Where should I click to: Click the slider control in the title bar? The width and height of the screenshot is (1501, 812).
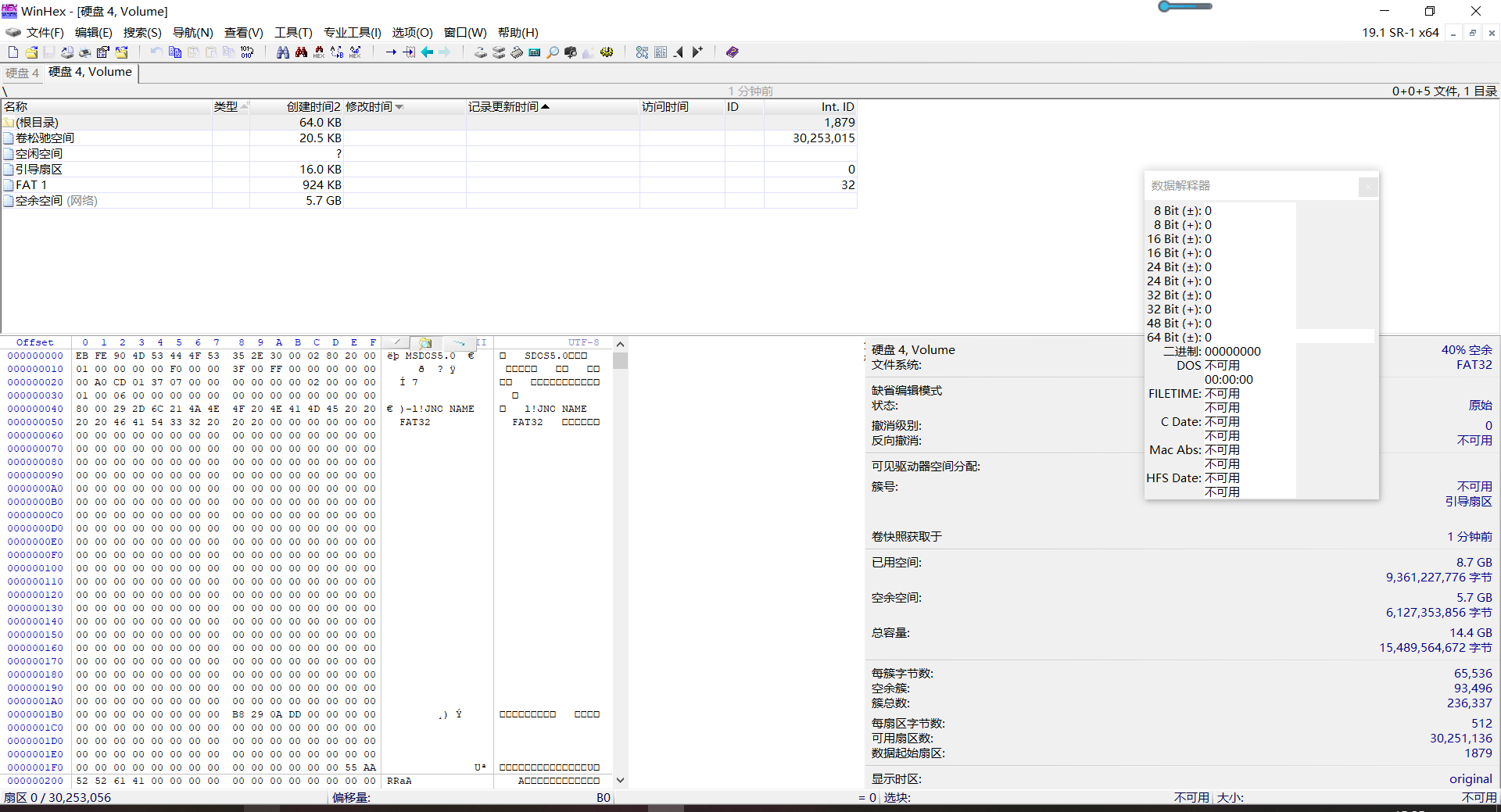tap(1184, 6)
